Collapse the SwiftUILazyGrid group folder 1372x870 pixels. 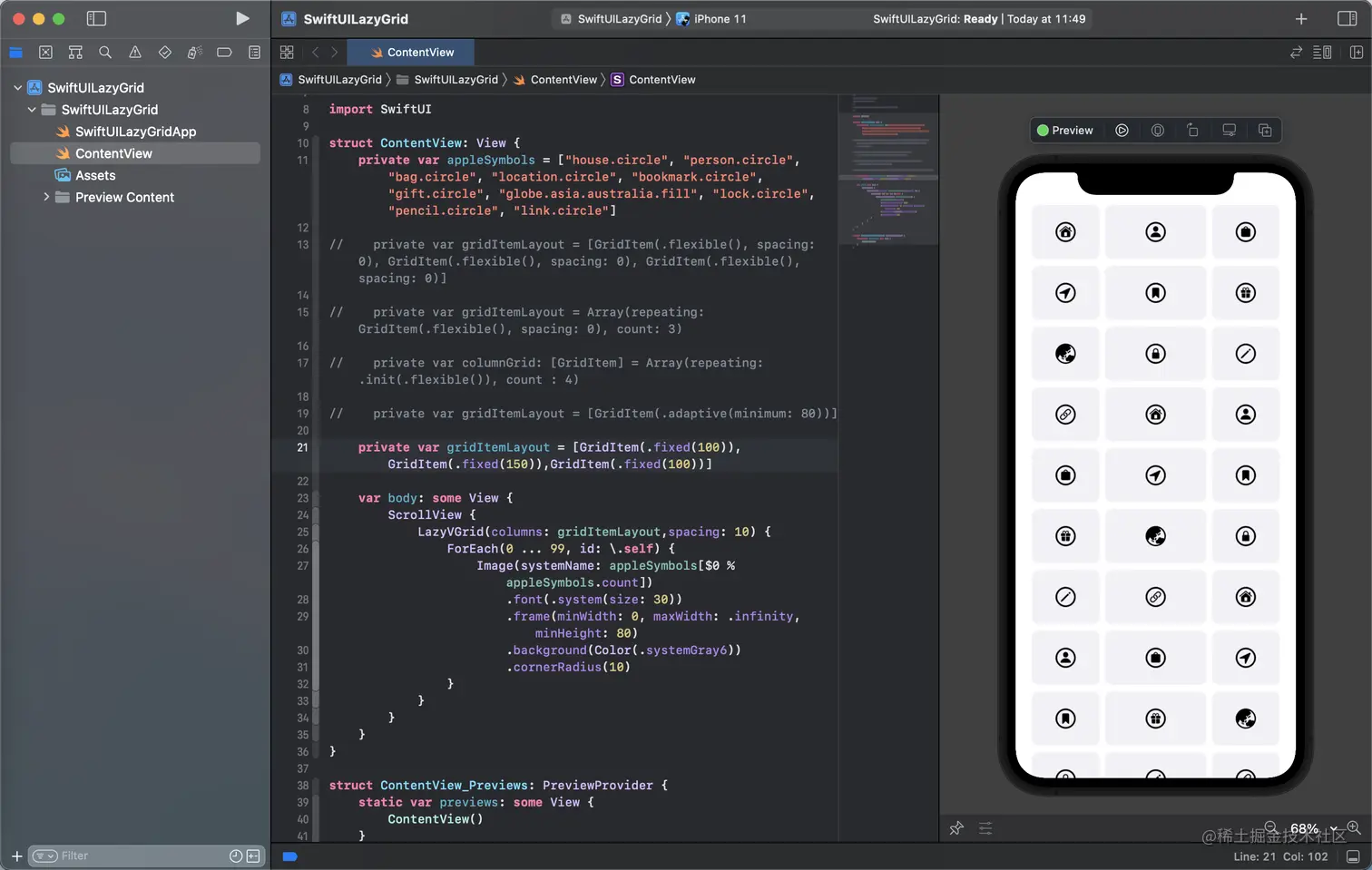pos(32,110)
